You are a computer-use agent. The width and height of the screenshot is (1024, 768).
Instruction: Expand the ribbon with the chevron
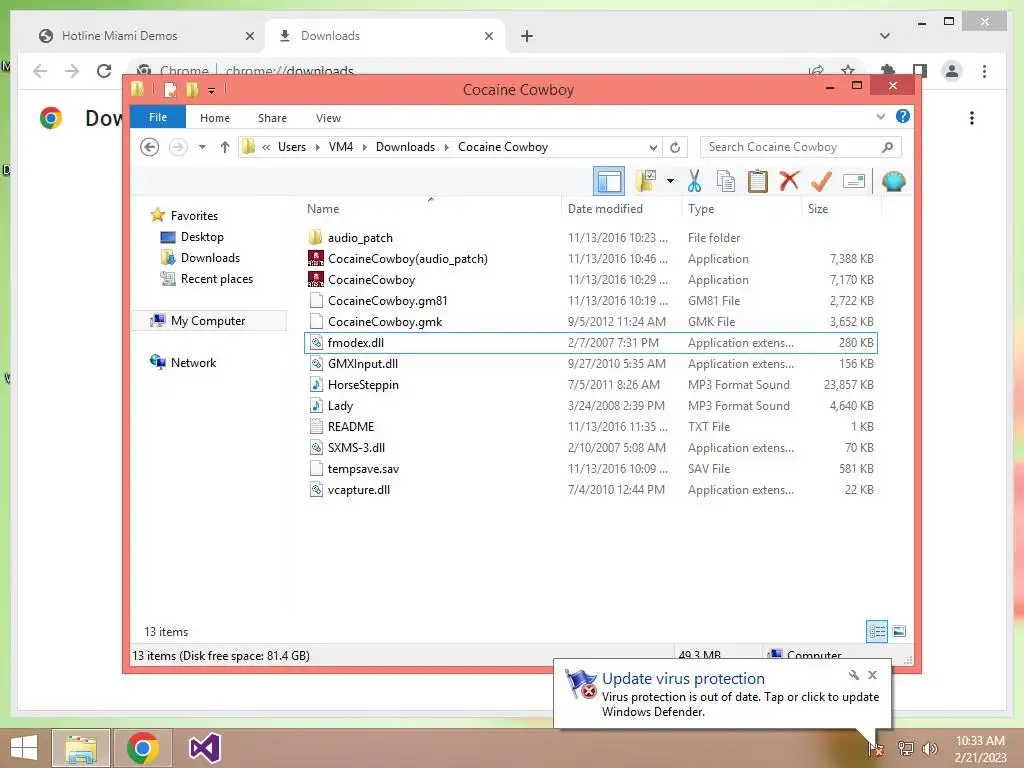pyautogui.click(x=880, y=117)
